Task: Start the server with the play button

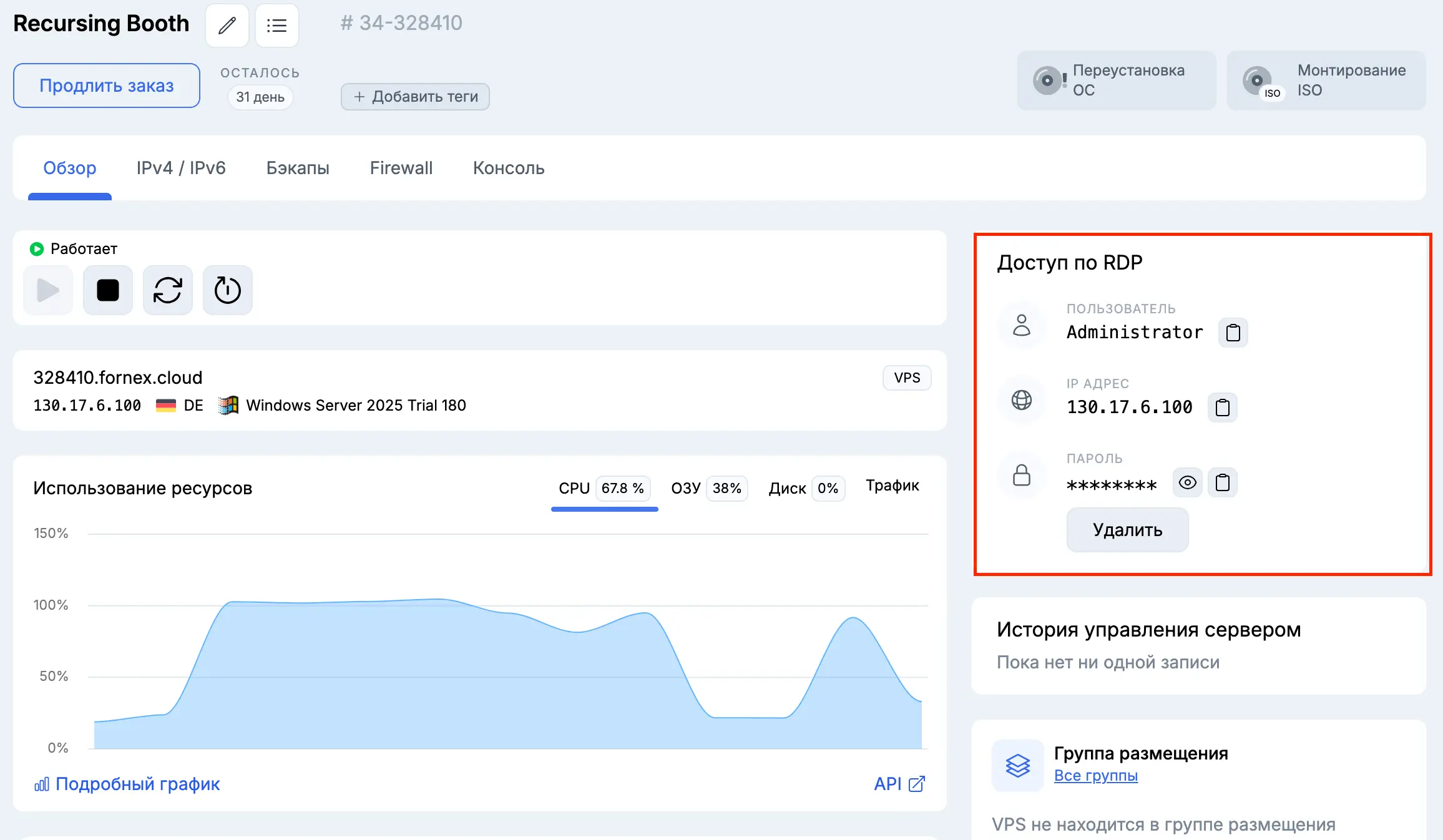Action: [x=48, y=290]
